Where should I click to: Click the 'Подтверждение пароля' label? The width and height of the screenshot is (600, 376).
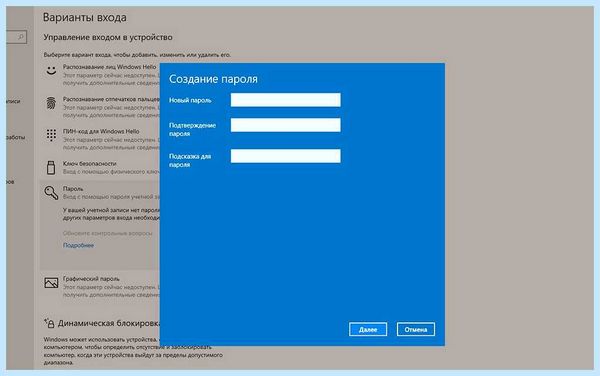coord(192,130)
